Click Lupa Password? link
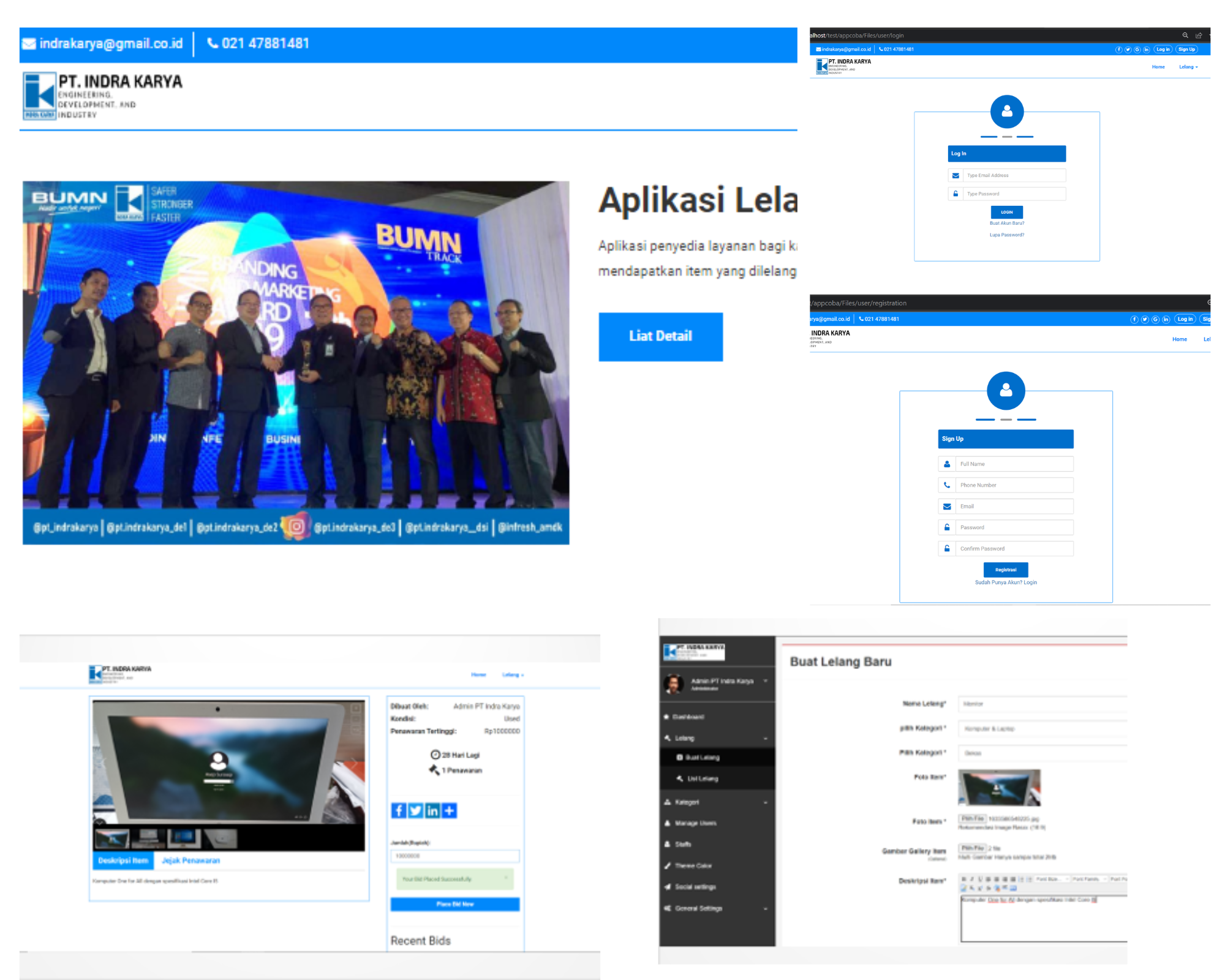1225x980 pixels. tap(1007, 235)
